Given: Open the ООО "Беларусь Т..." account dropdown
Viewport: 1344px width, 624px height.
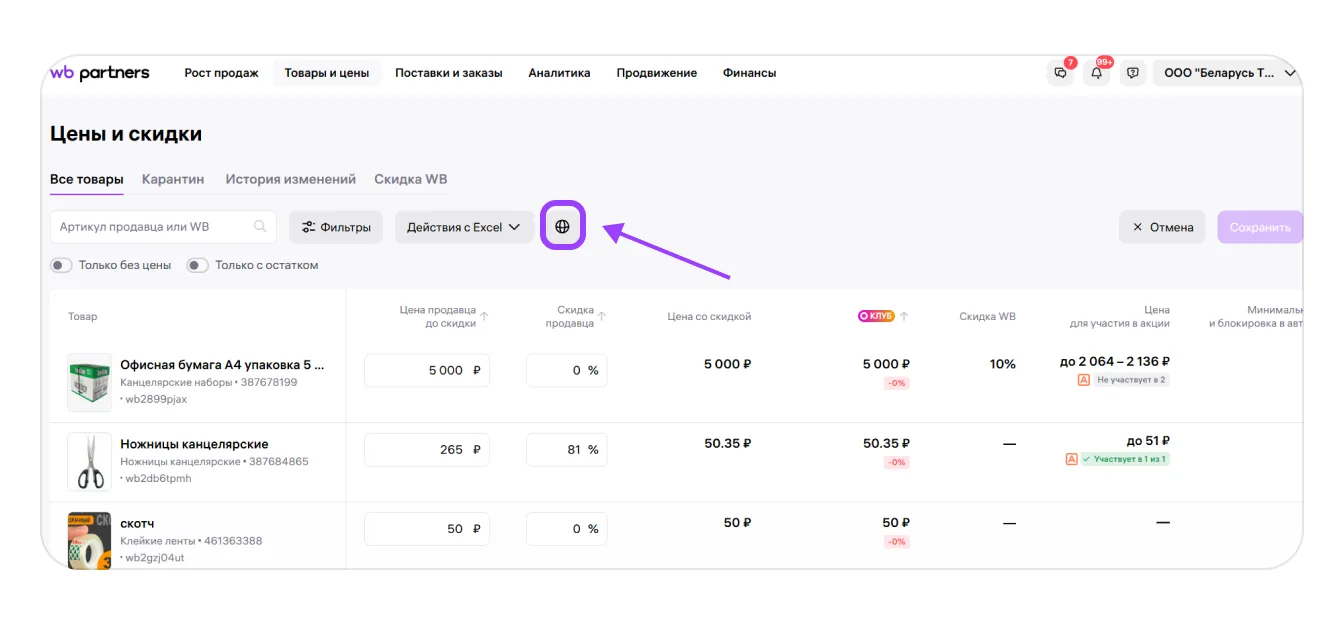Looking at the screenshot, I should tap(1229, 73).
